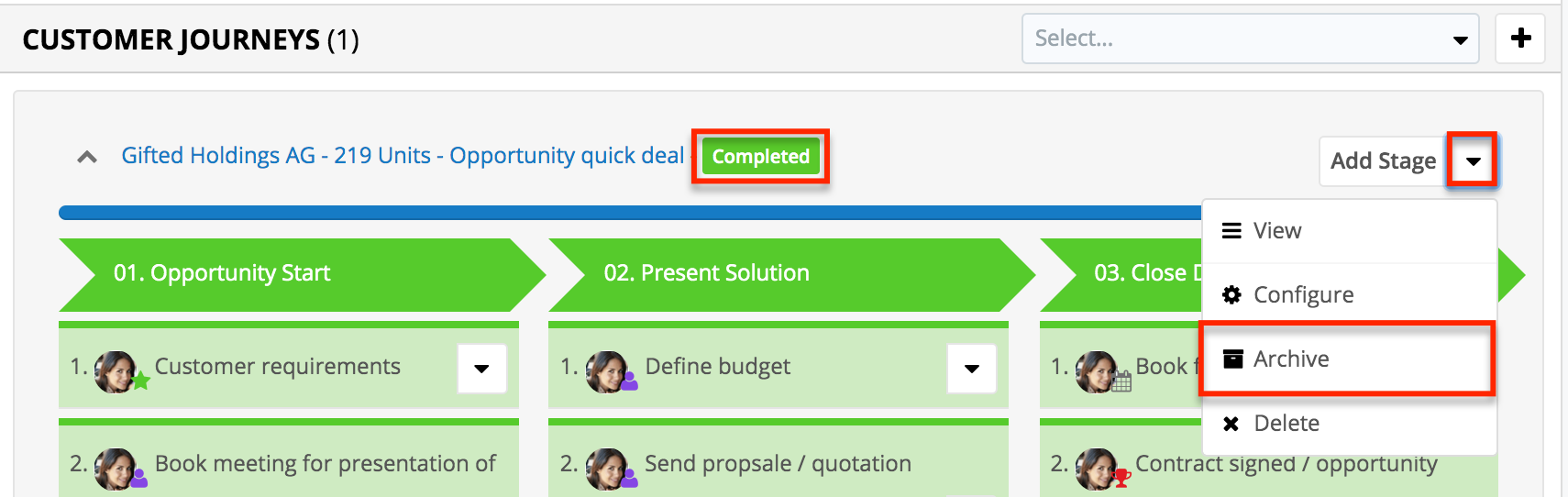Open the Select journey template combo box
The image size is (1568, 497).
pos(1250,39)
